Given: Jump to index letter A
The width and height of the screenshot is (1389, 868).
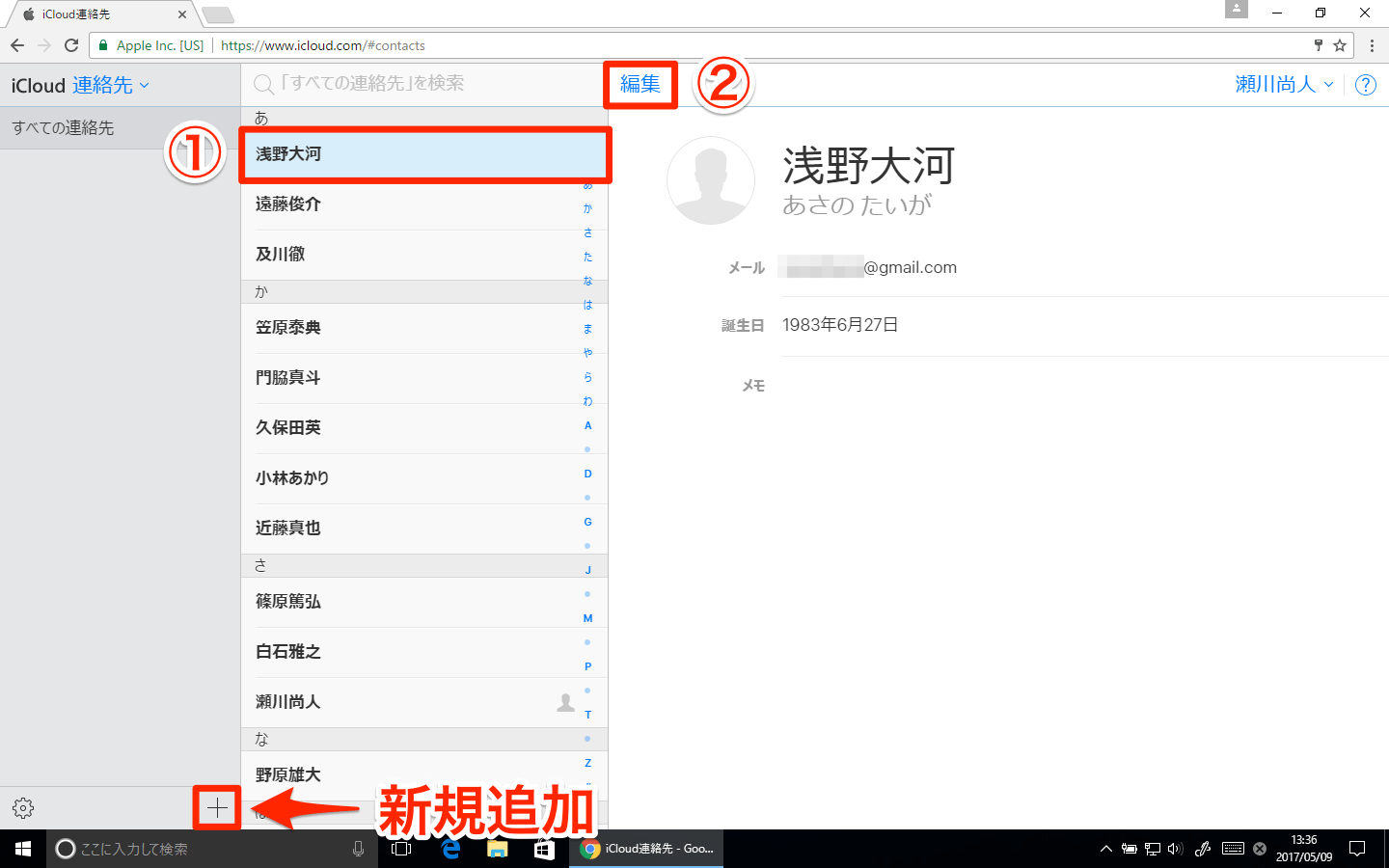Looking at the screenshot, I should tap(587, 425).
